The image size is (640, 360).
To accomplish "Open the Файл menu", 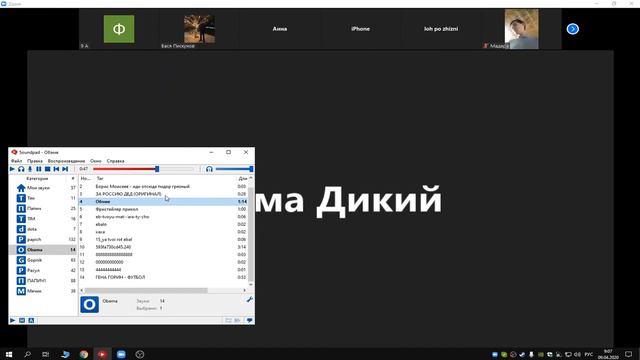I will click(x=17, y=161).
